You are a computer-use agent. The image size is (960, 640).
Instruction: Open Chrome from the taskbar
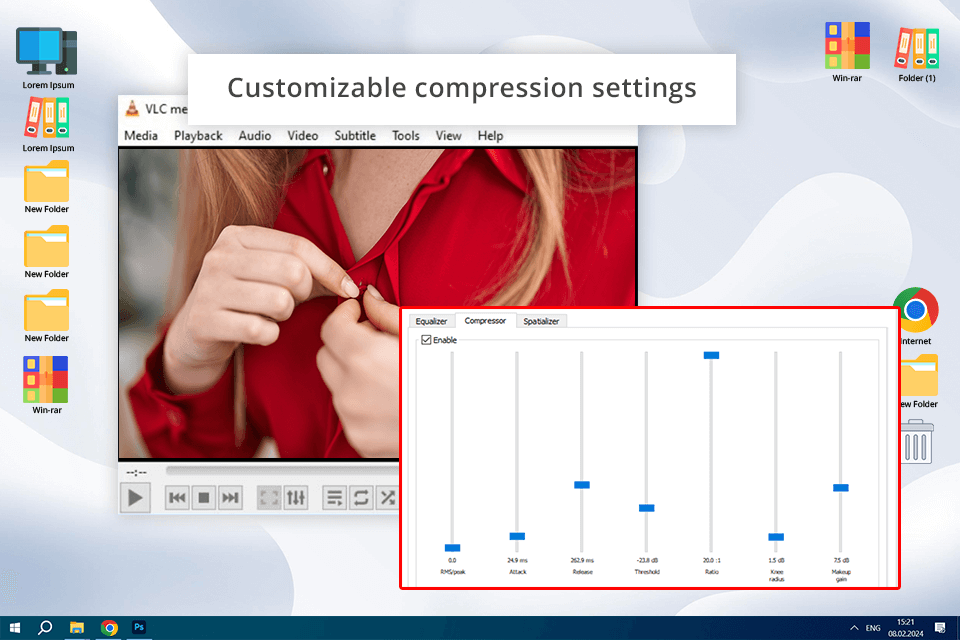click(x=109, y=628)
